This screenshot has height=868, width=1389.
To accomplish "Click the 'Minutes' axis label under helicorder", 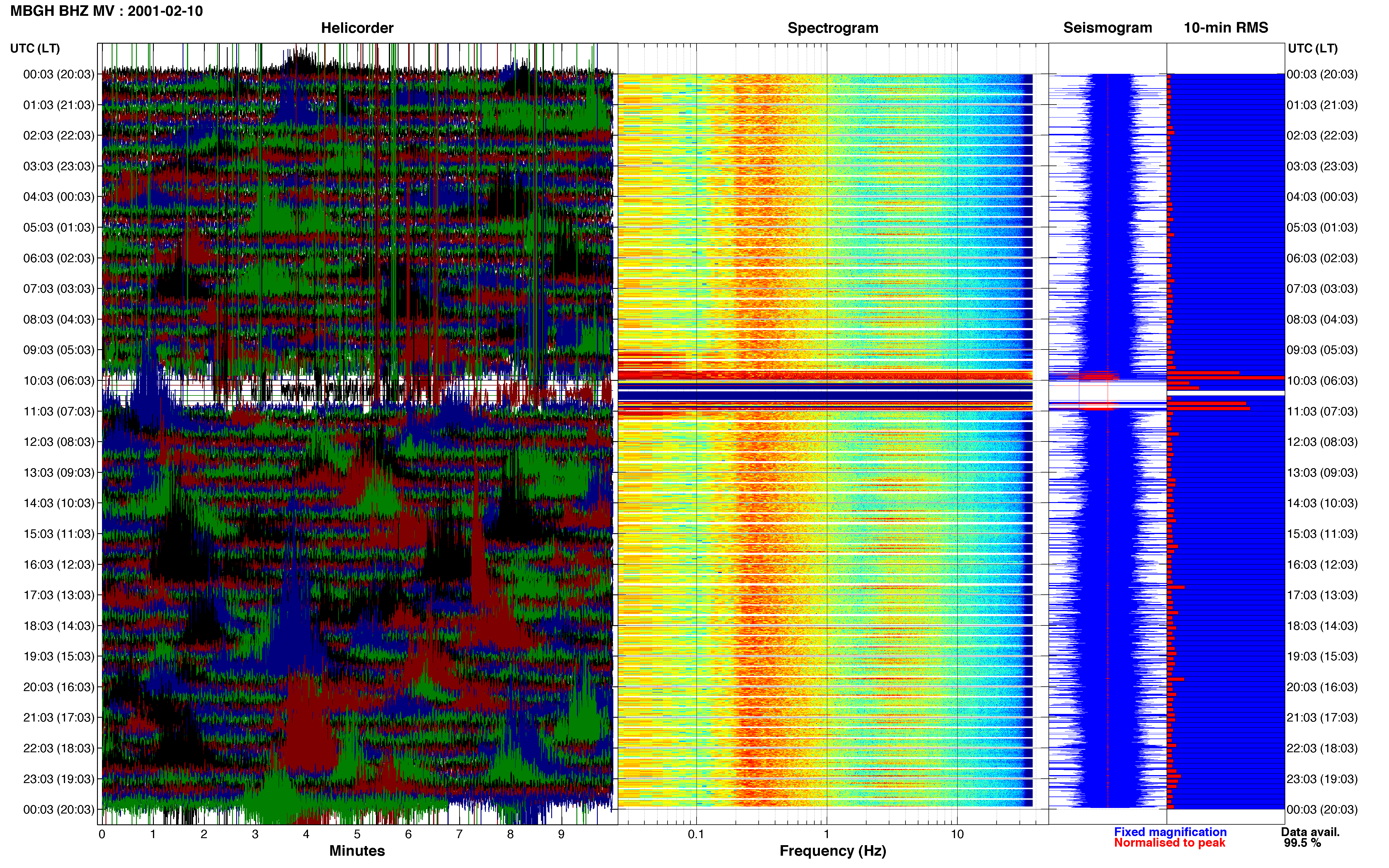I will tap(357, 851).
